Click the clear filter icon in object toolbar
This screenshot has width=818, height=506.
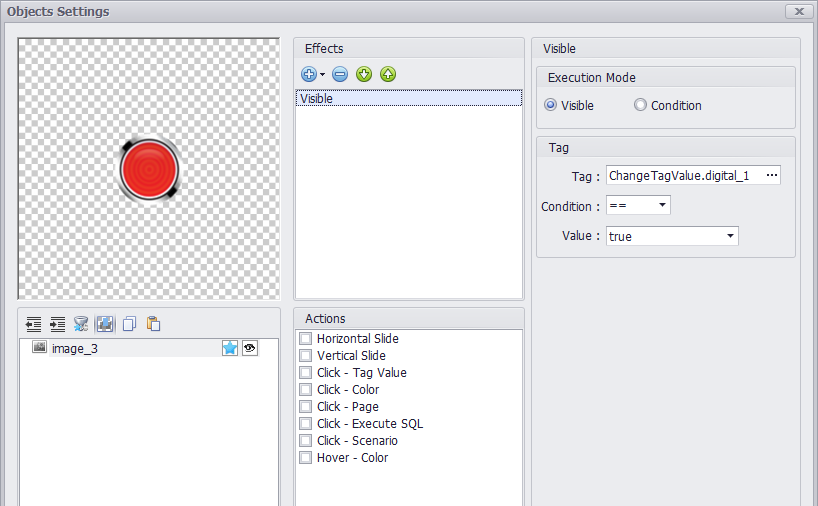pos(81,324)
